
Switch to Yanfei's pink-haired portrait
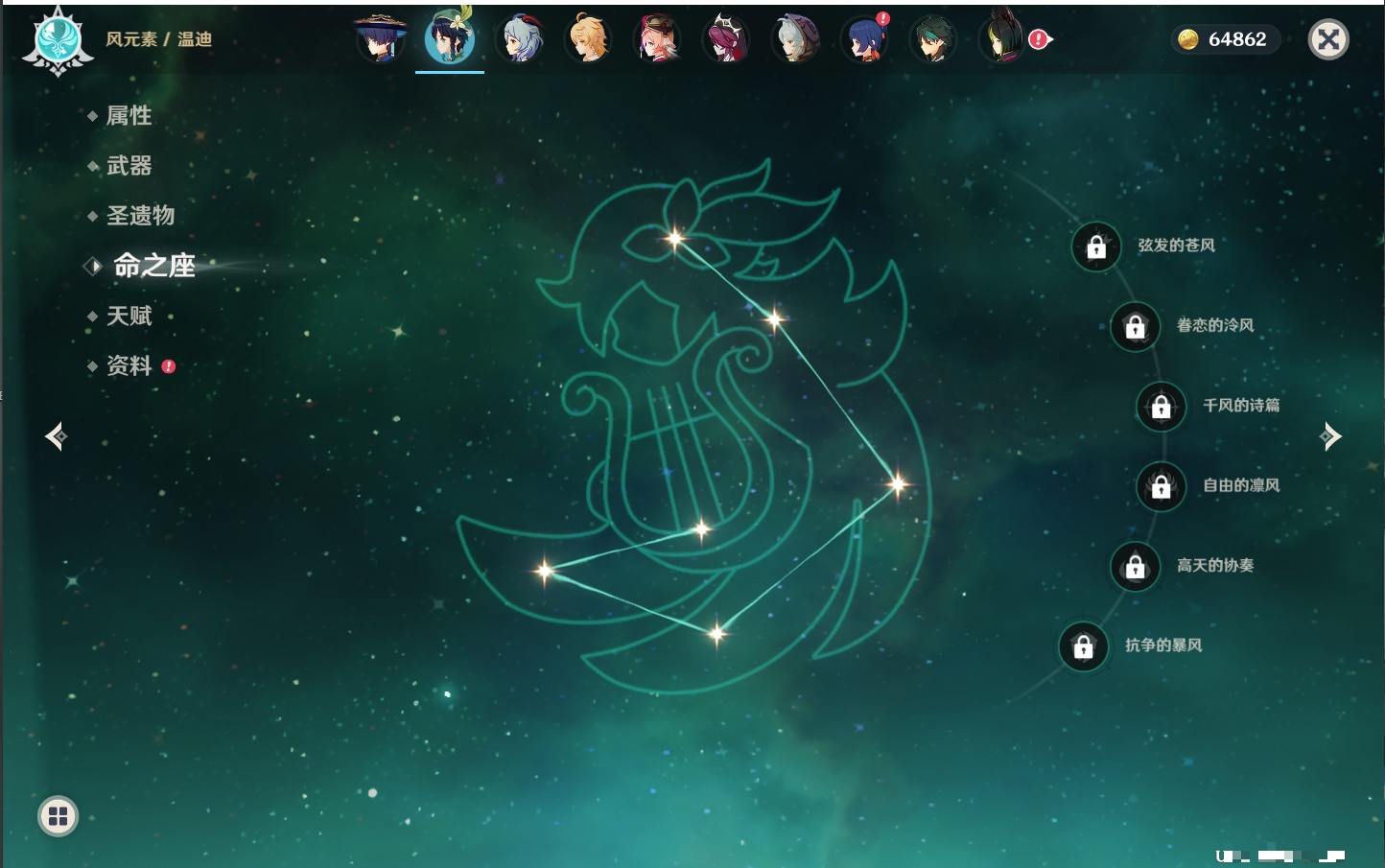658,39
